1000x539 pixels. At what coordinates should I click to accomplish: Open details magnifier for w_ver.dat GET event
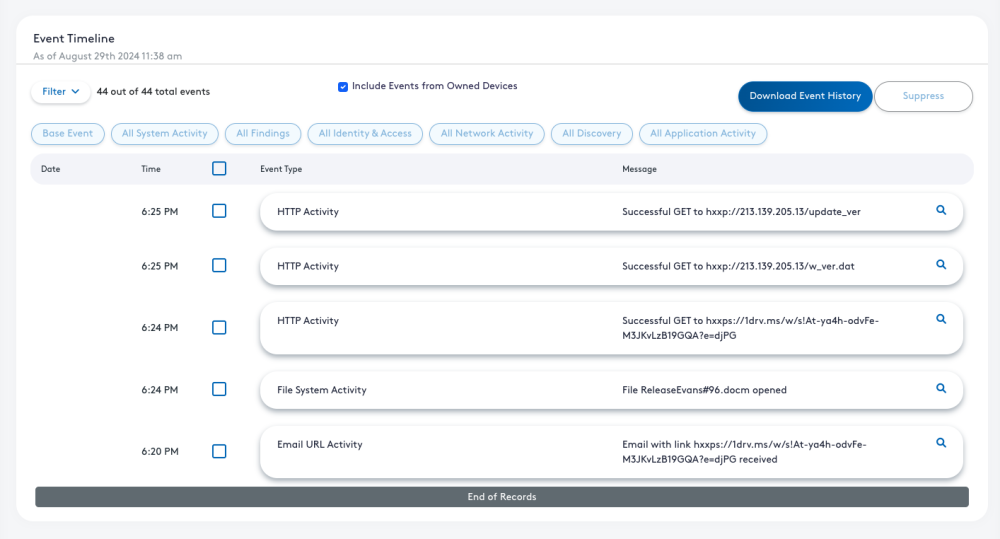point(941,264)
